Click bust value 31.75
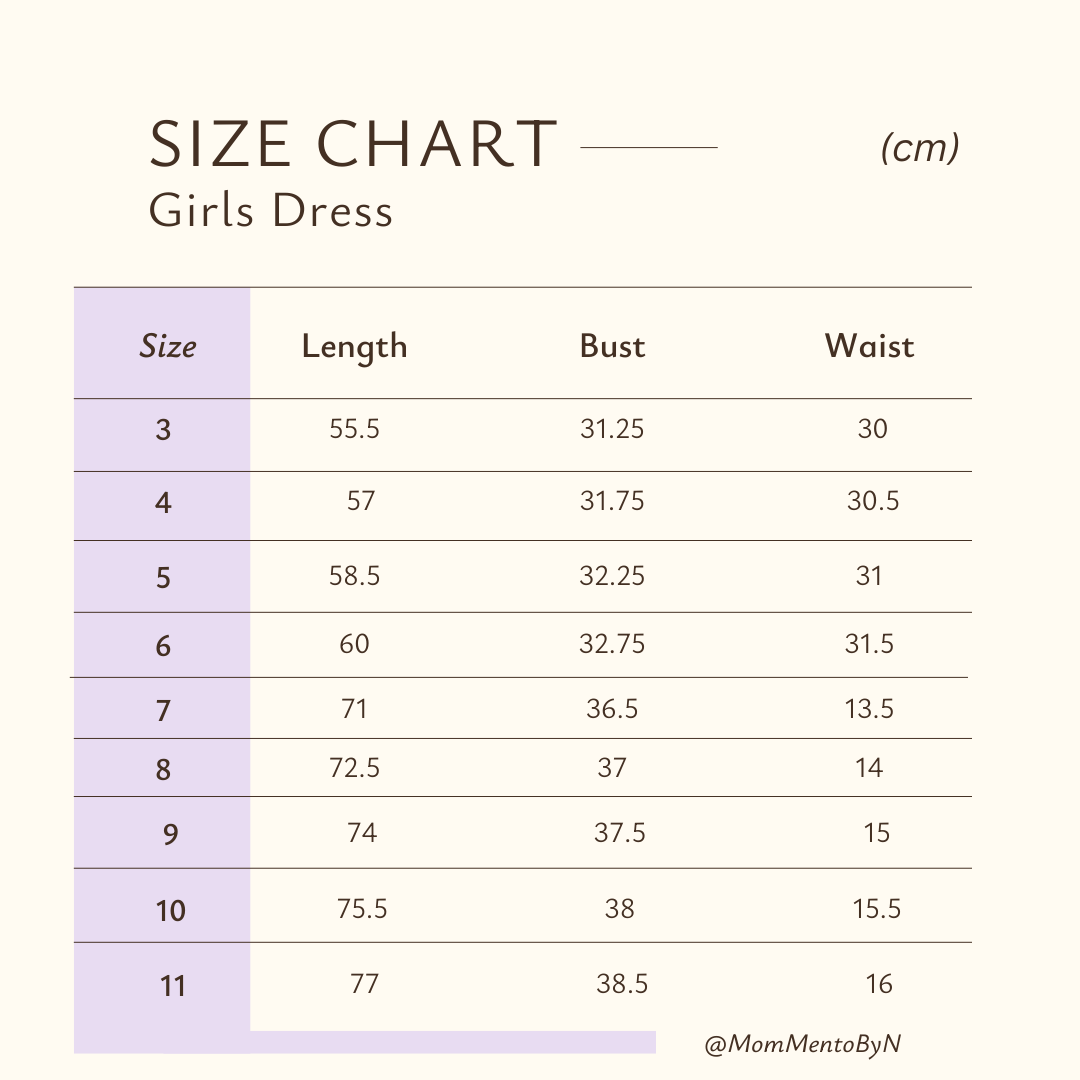Image resolution: width=1080 pixels, height=1080 pixels. pyautogui.click(x=612, y=500)
